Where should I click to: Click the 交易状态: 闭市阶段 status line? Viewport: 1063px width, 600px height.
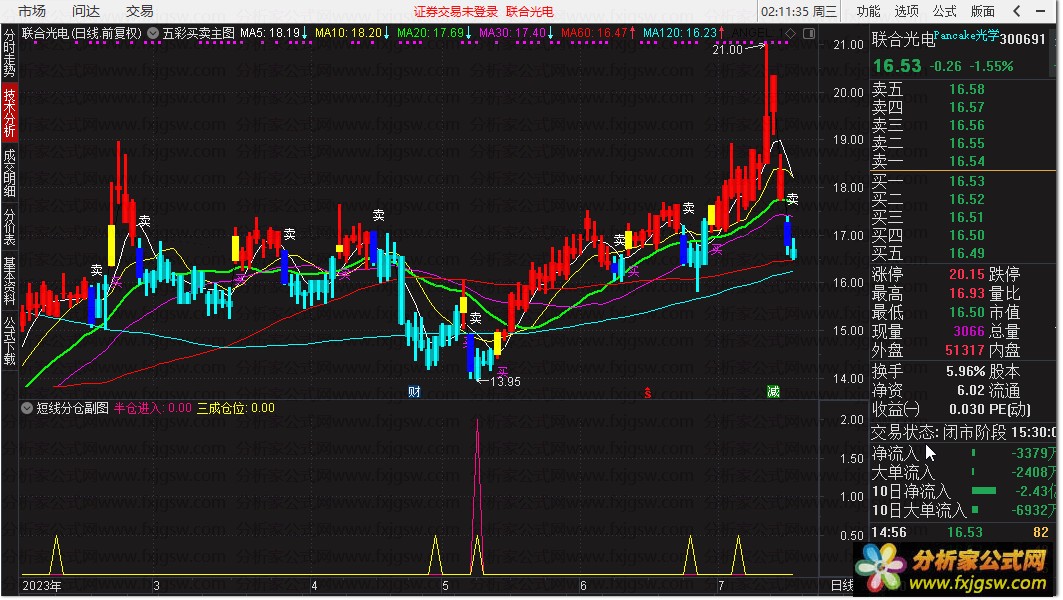click(963, 433)
